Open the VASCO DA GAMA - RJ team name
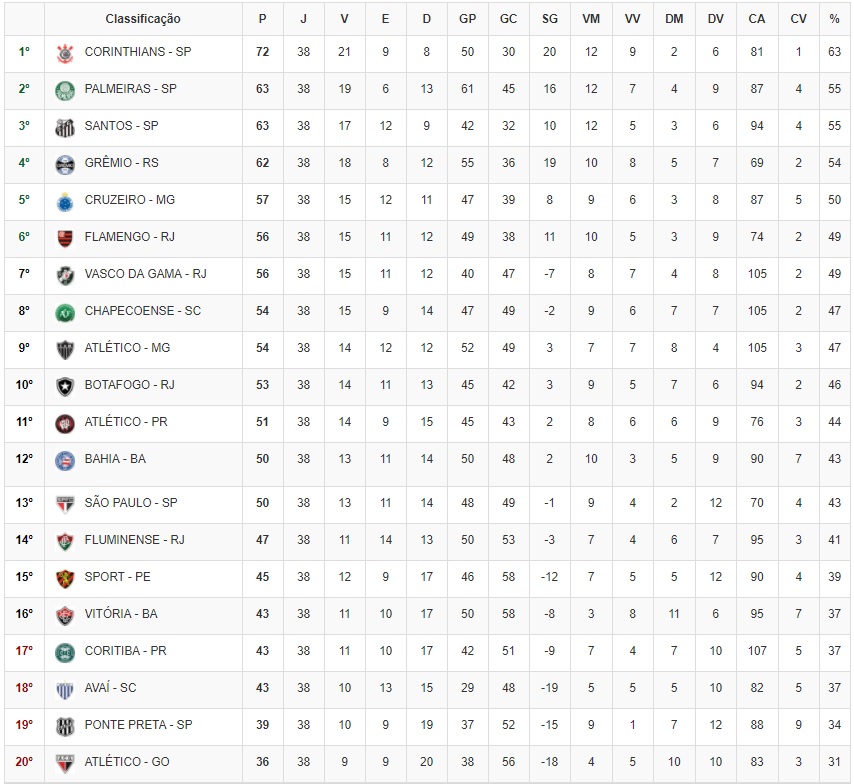The height and width of the screenshot is (784, 854). [145, 274]
